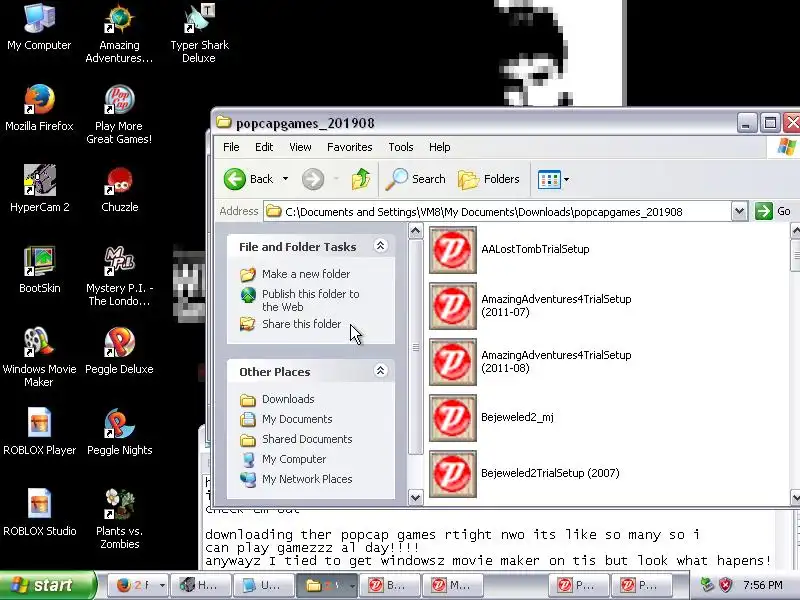Launch Mozilla Firefox desktop icon
This screenshot has height=600, width=800.
coord(39,108)
